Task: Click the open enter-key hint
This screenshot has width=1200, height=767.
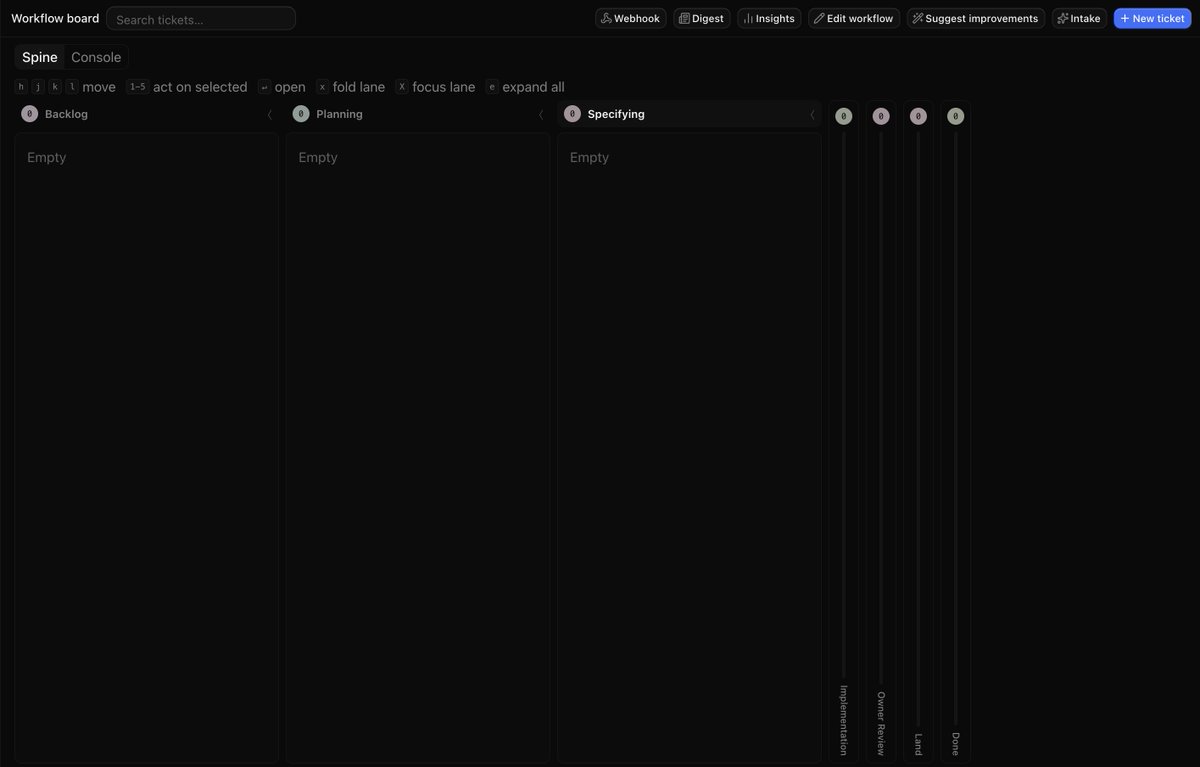Action: click(264, 87)
